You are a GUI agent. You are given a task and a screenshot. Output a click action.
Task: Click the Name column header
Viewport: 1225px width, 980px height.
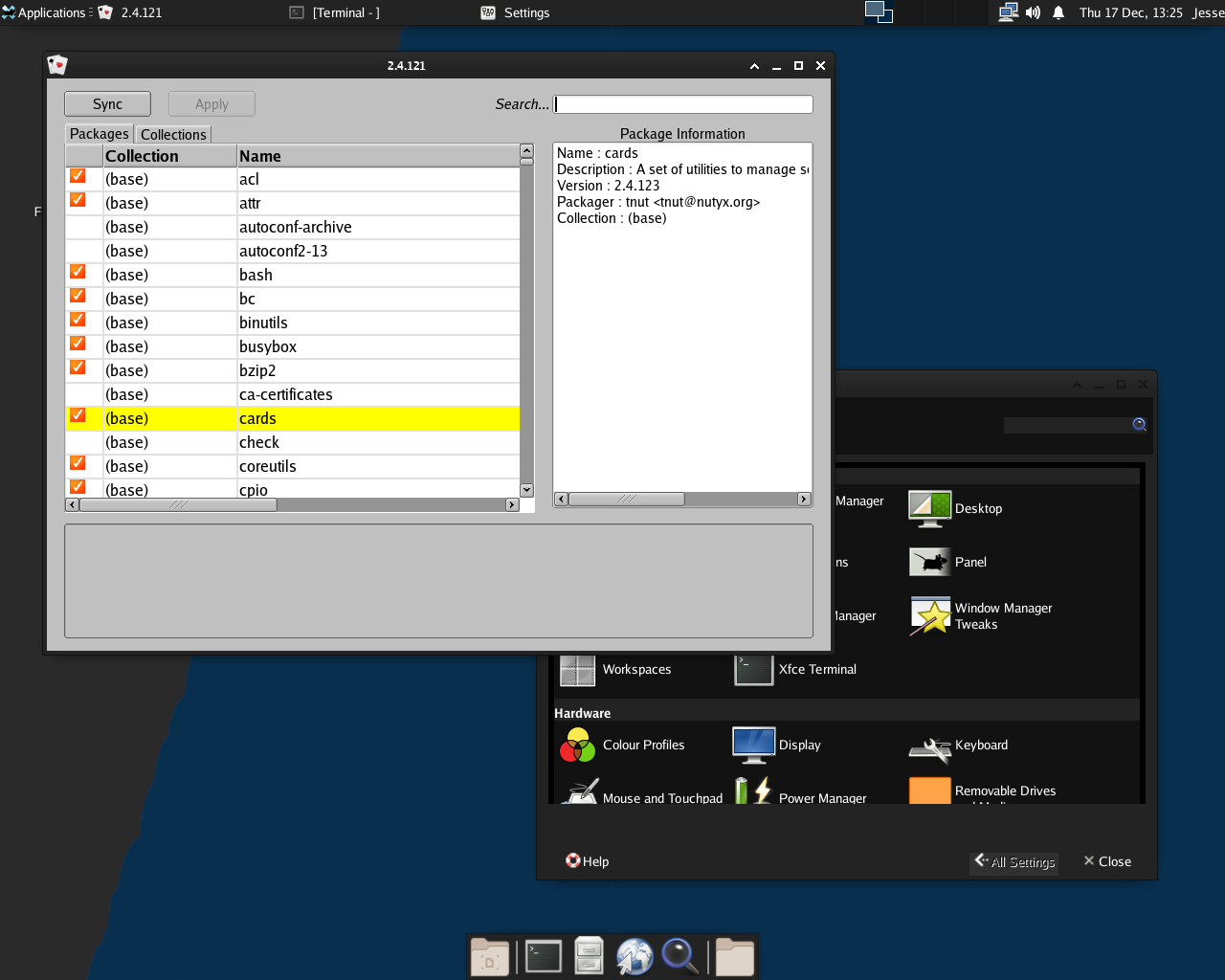(378, 156)
